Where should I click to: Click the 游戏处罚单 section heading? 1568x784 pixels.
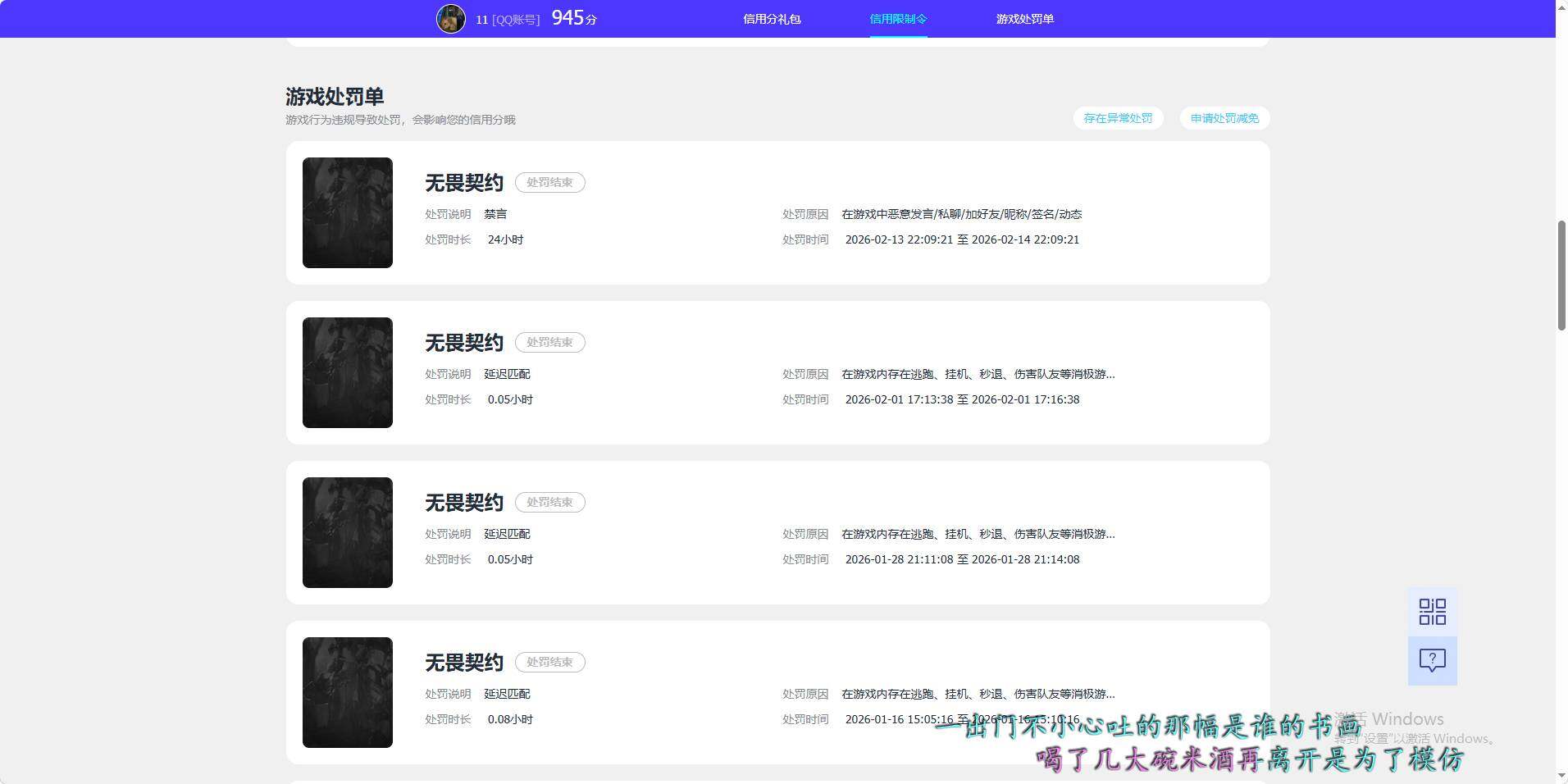[335, 96]
